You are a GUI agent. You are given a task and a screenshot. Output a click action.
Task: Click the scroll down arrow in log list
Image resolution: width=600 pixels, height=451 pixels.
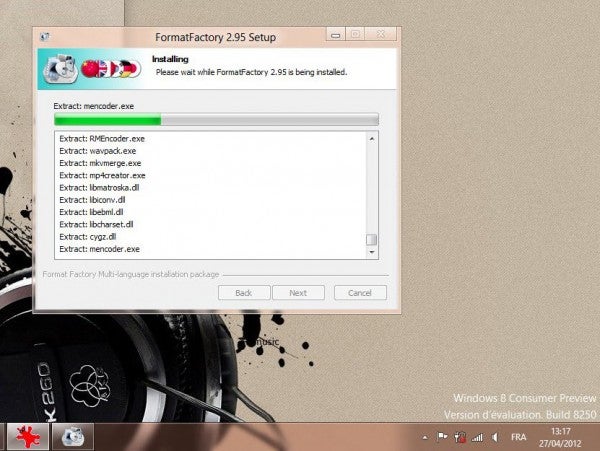[x=372, y=252]
